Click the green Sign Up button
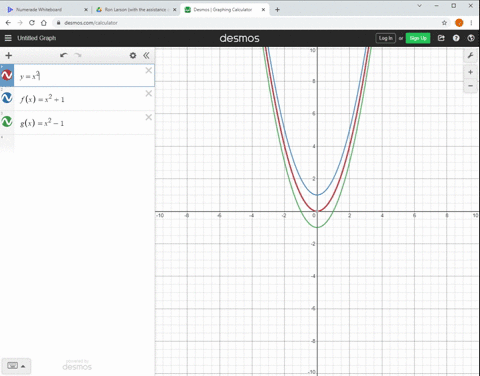This screenshot has height=376, width=480. [418, 38]
